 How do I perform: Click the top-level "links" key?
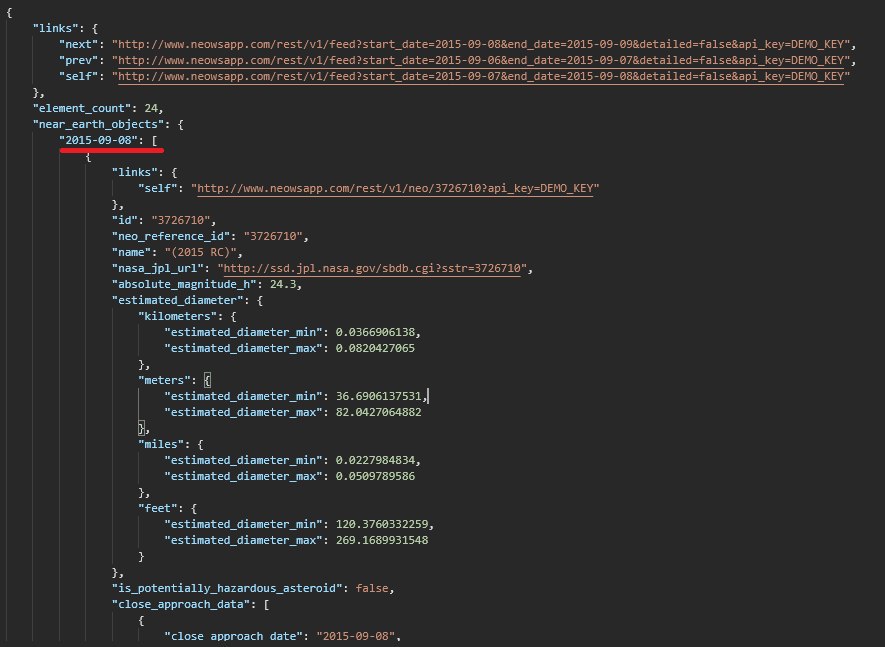click(x=56, y=28)
